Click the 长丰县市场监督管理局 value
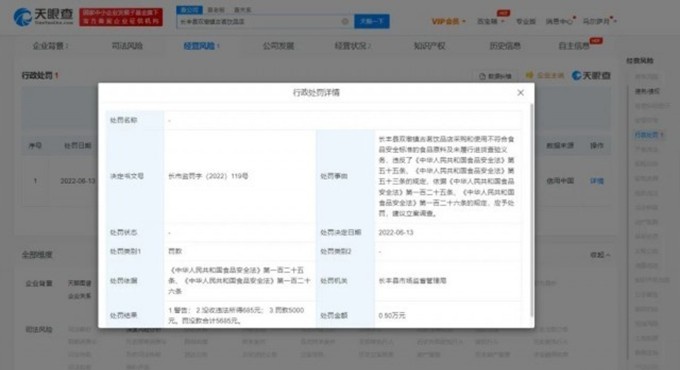680x370 pixels. [x=412, y=281]
